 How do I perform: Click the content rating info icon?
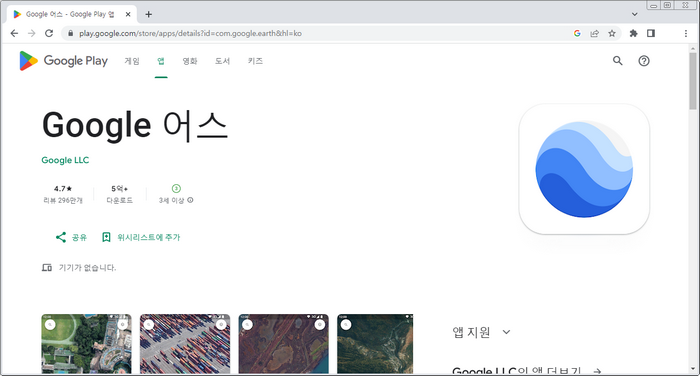tap(190, 200)
